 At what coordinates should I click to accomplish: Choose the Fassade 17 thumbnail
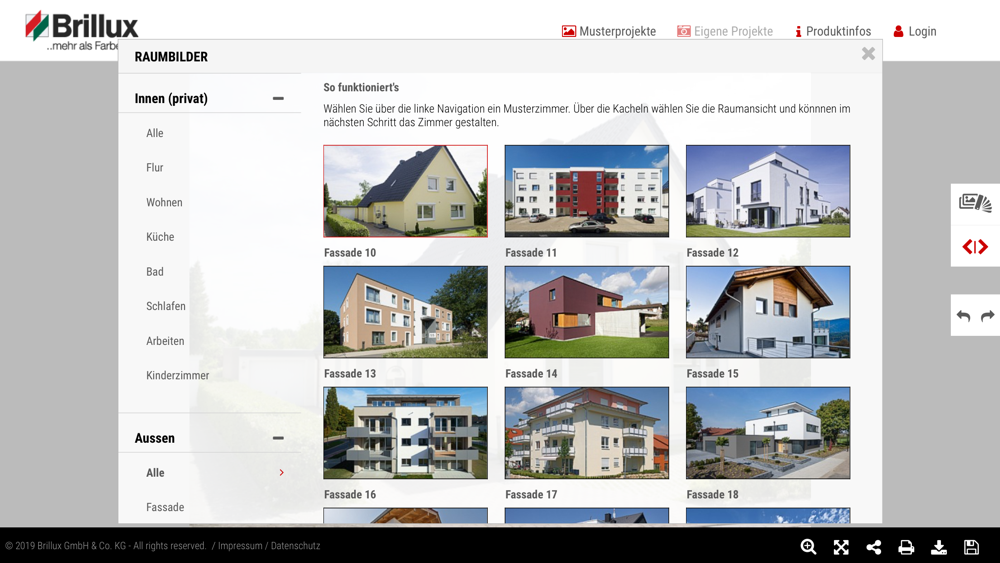tap(587, 433)
